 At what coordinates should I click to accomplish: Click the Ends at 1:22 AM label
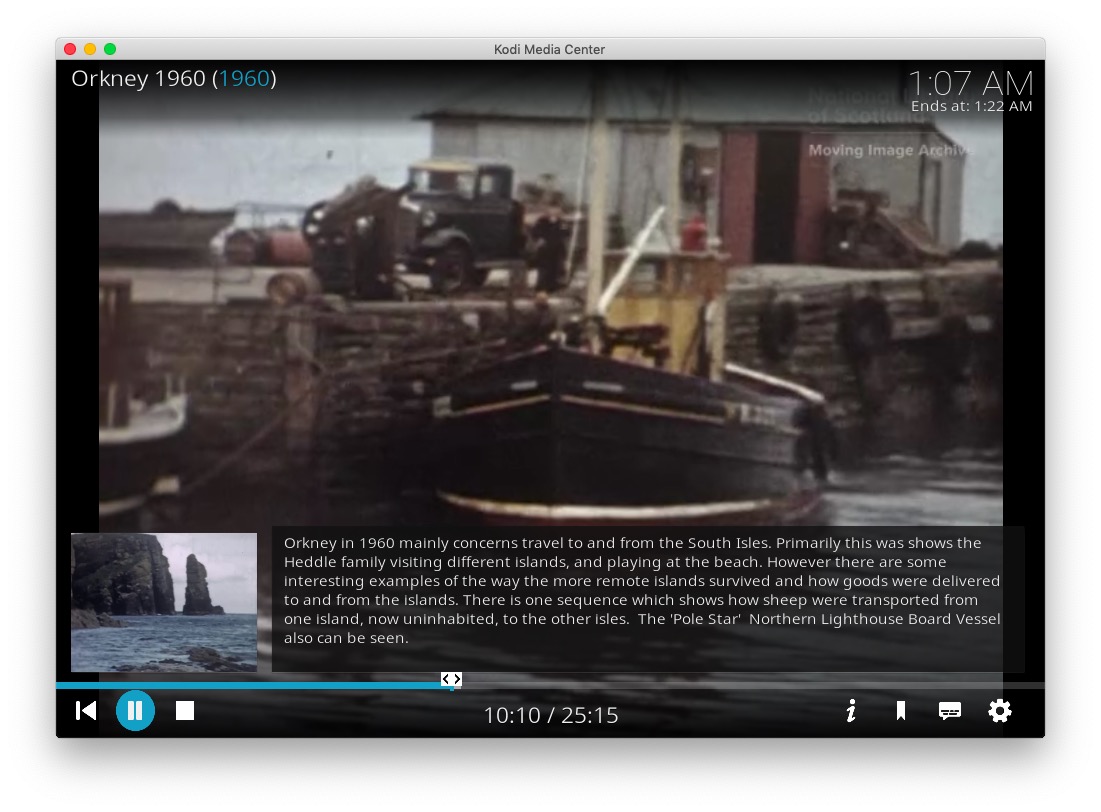point(971,107)
